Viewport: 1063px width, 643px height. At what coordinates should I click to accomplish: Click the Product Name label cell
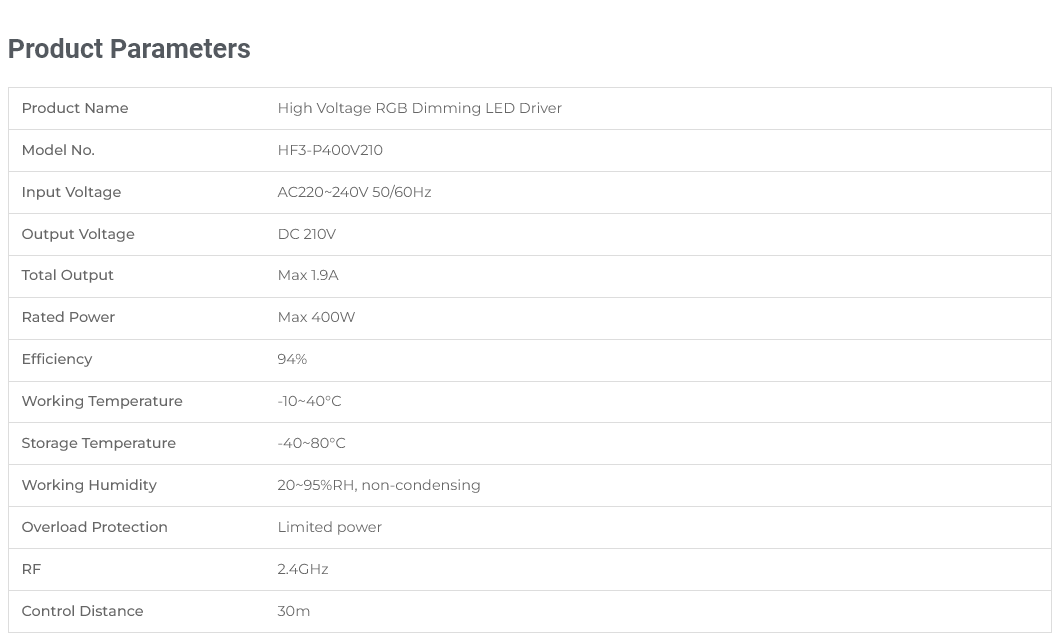(75, 108)
